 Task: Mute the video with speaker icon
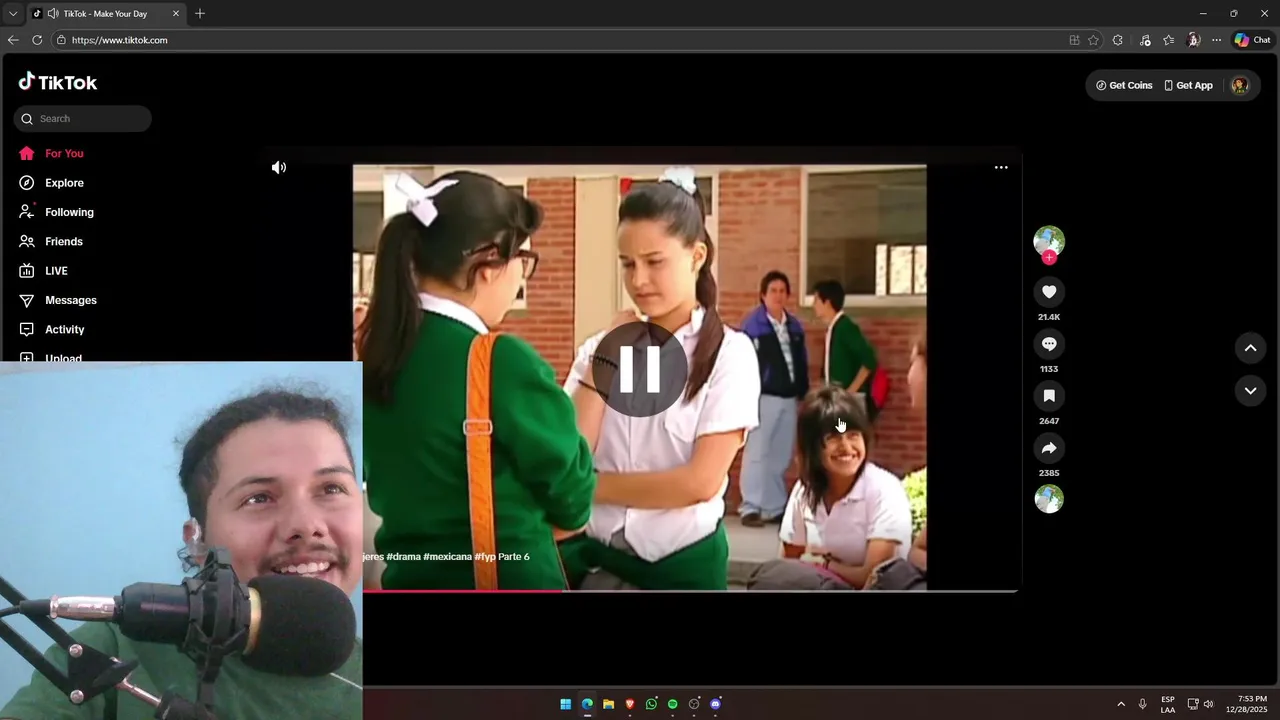pos(279,168)
